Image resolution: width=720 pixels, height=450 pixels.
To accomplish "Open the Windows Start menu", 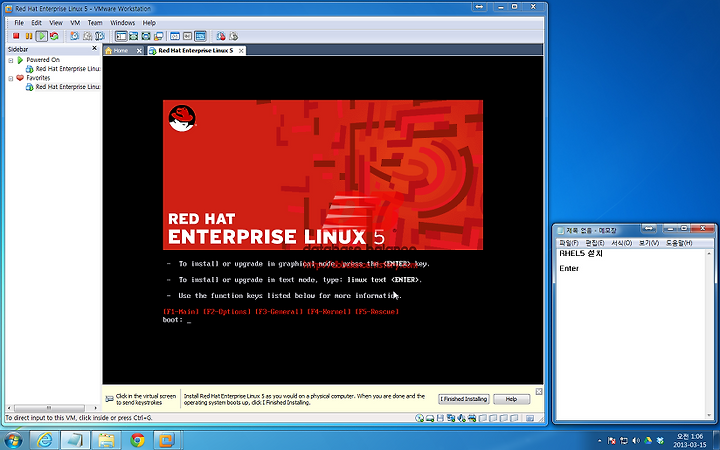I will (12, 440).
